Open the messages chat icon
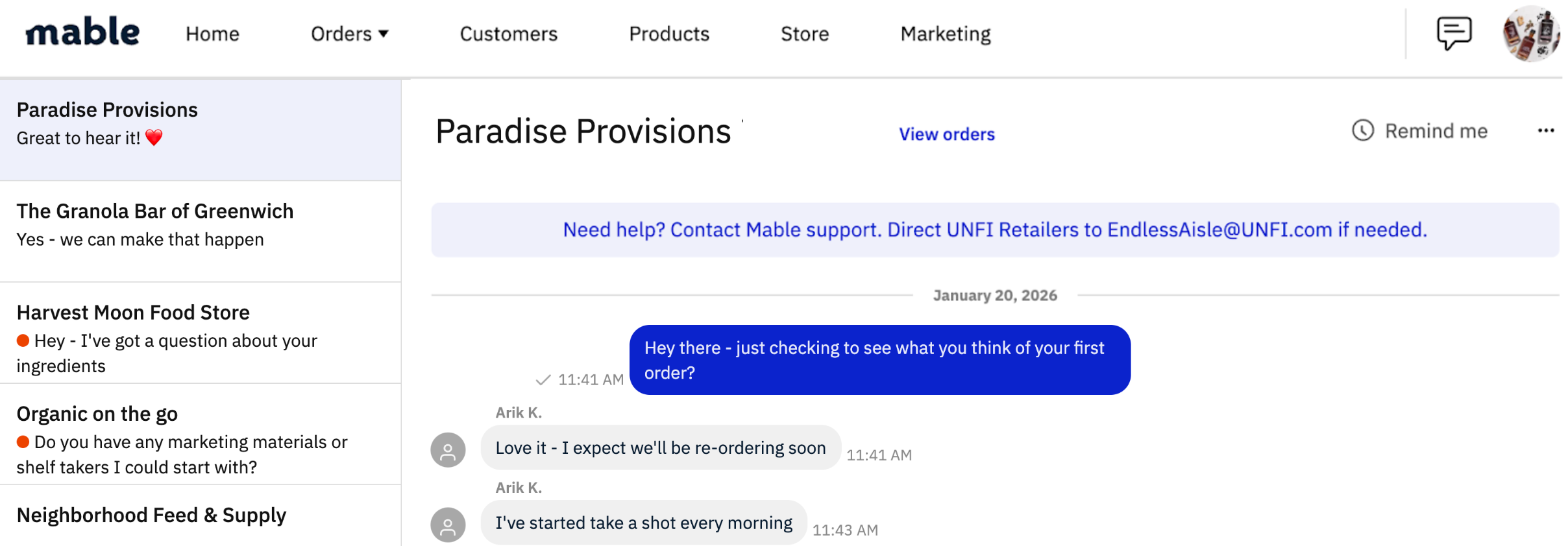The image size is (1568, 546). [x=1454, y=33]
